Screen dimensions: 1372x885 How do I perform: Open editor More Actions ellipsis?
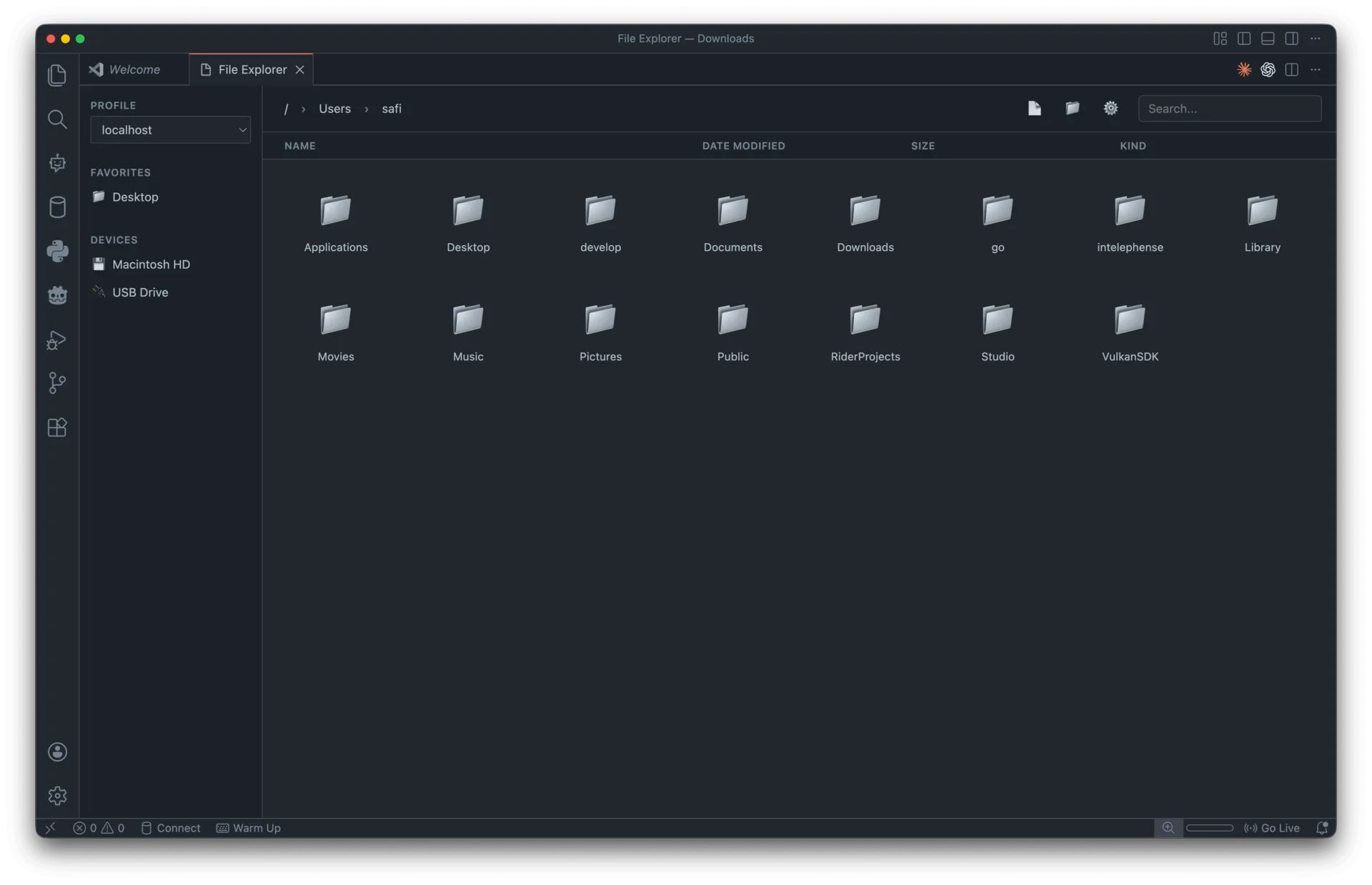point(1315,69)
